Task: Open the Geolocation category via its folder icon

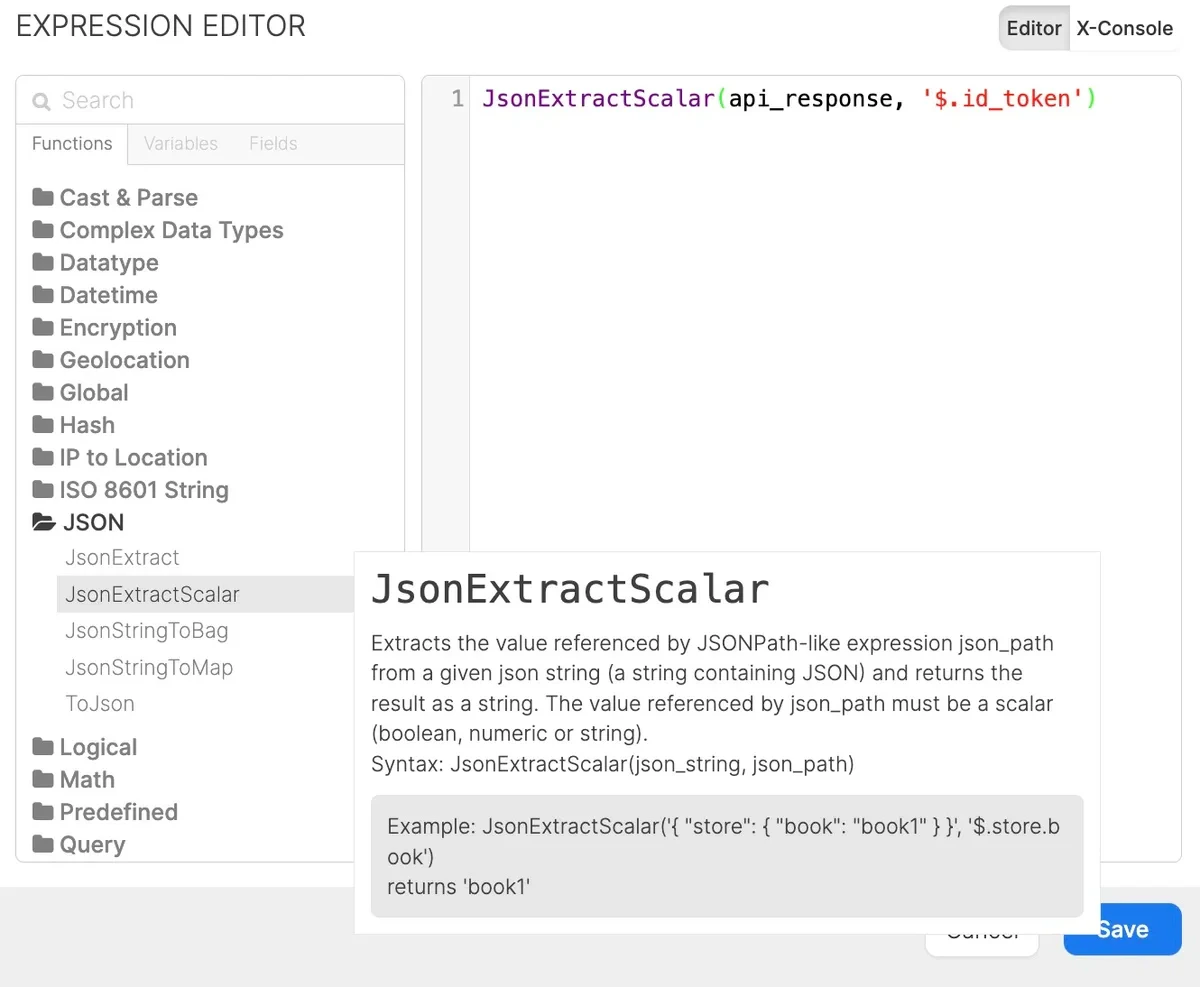Action: pos(44,359)
